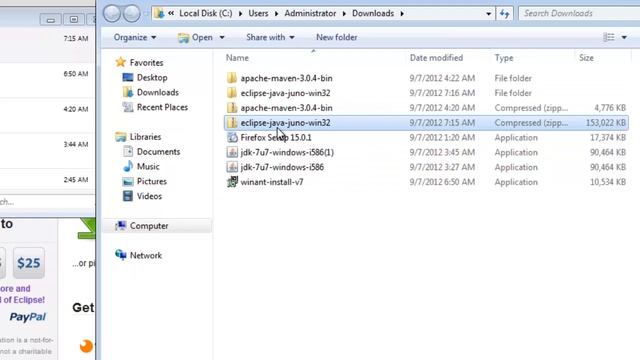Image resolution: width=640 pixels, height=360 pixels.
Task: Click the eclipse-java-juno-win32 file folder icon
Action: (232, 93)
